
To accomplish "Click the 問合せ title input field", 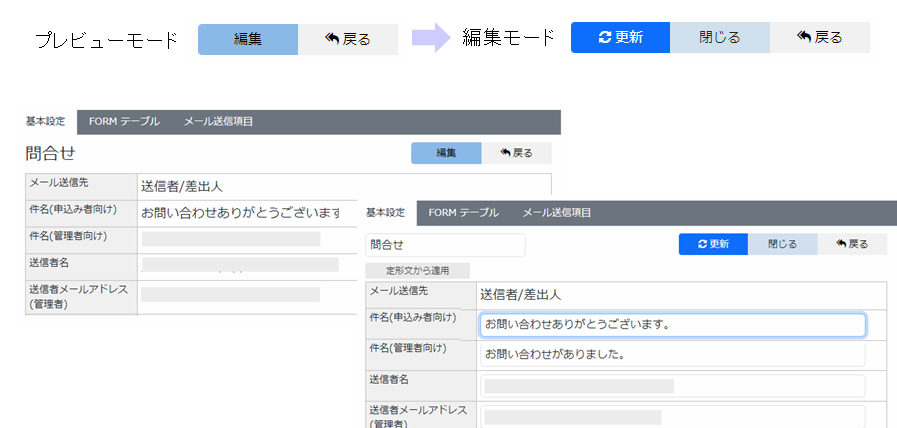I will [x=445, y=245].
